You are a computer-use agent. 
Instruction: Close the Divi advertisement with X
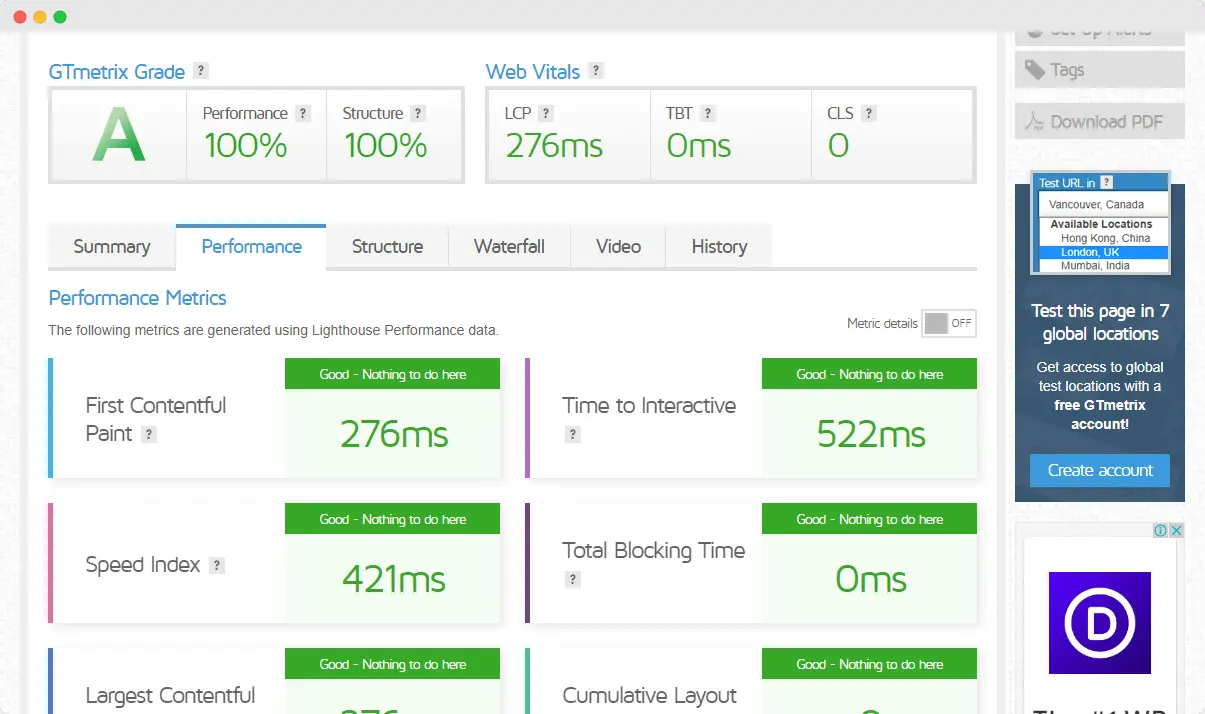coord(1177,530)
